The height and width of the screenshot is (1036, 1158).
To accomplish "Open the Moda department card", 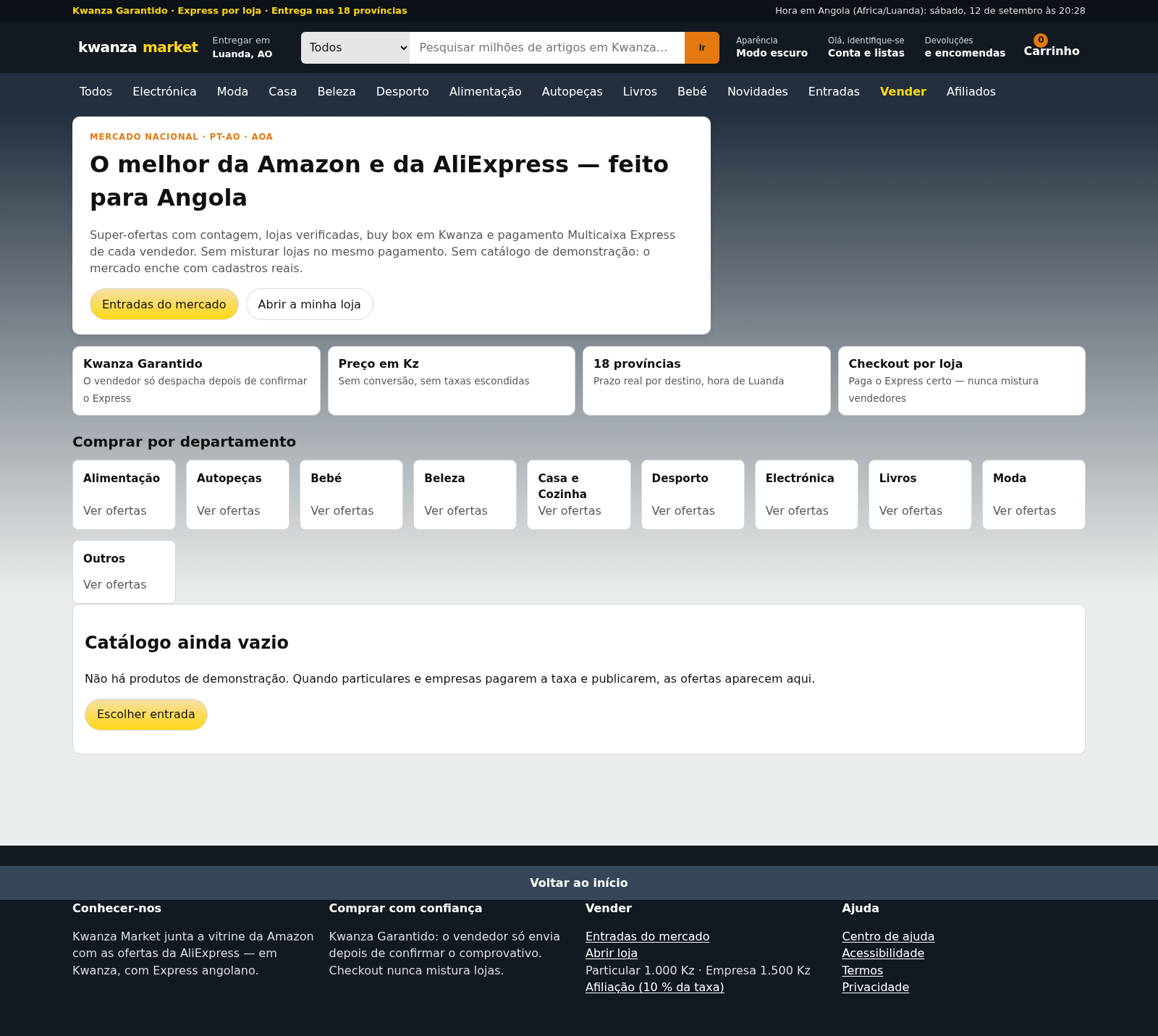I will tap(1034, 494).
